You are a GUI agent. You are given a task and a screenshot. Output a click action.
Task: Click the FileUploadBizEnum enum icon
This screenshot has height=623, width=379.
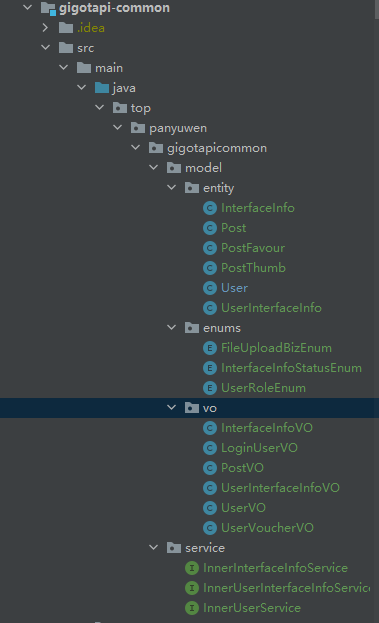(210, 348)
